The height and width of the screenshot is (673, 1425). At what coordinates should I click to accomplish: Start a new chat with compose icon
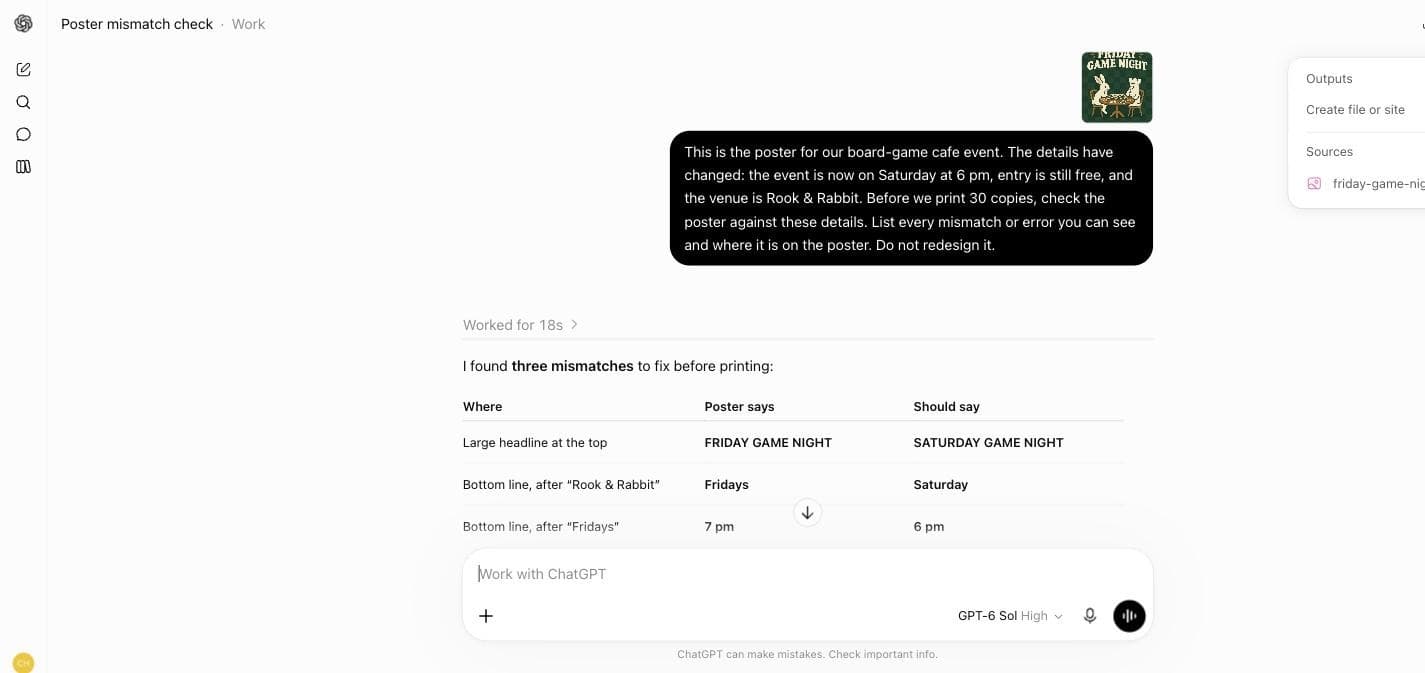tap(23, 69)
